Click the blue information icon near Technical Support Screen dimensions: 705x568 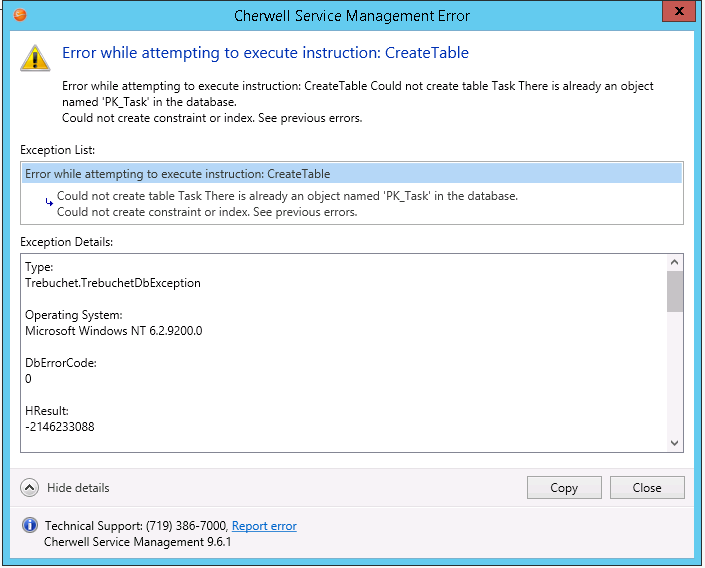coord(30,526)
